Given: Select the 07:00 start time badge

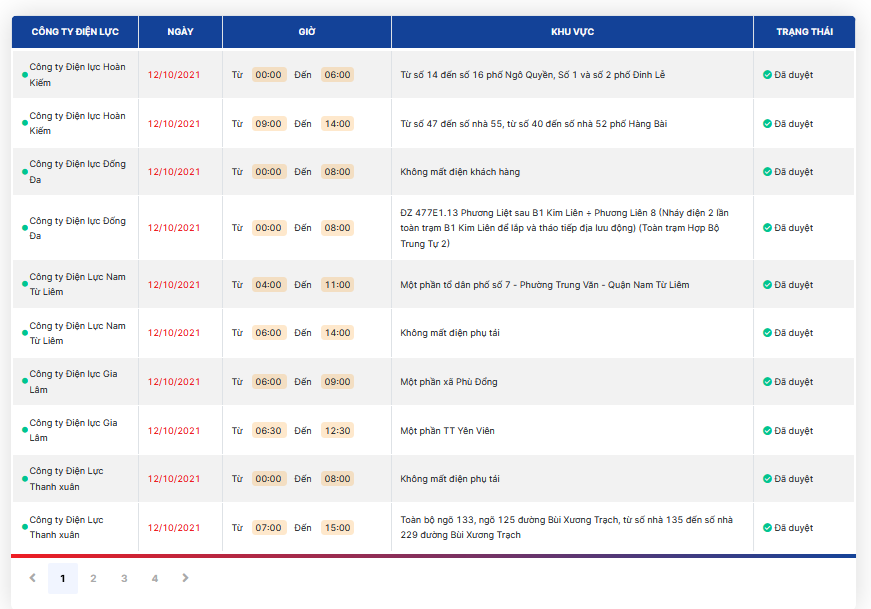Looking at the screenshot, I should pos(269,527).
